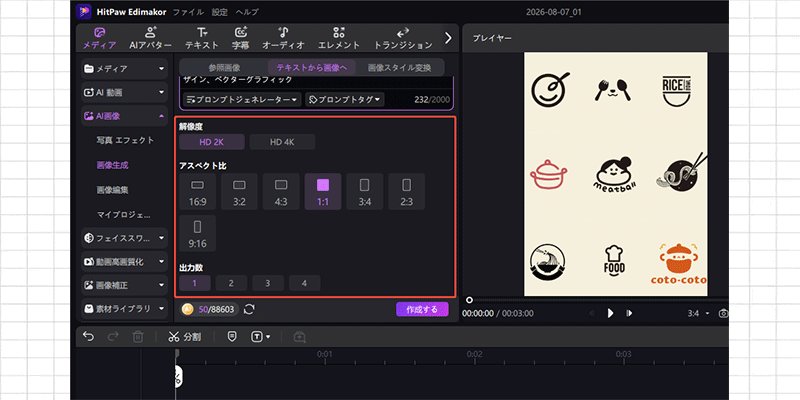
Task: Click the credit coin icon
Action: click(x=187, y=309)
